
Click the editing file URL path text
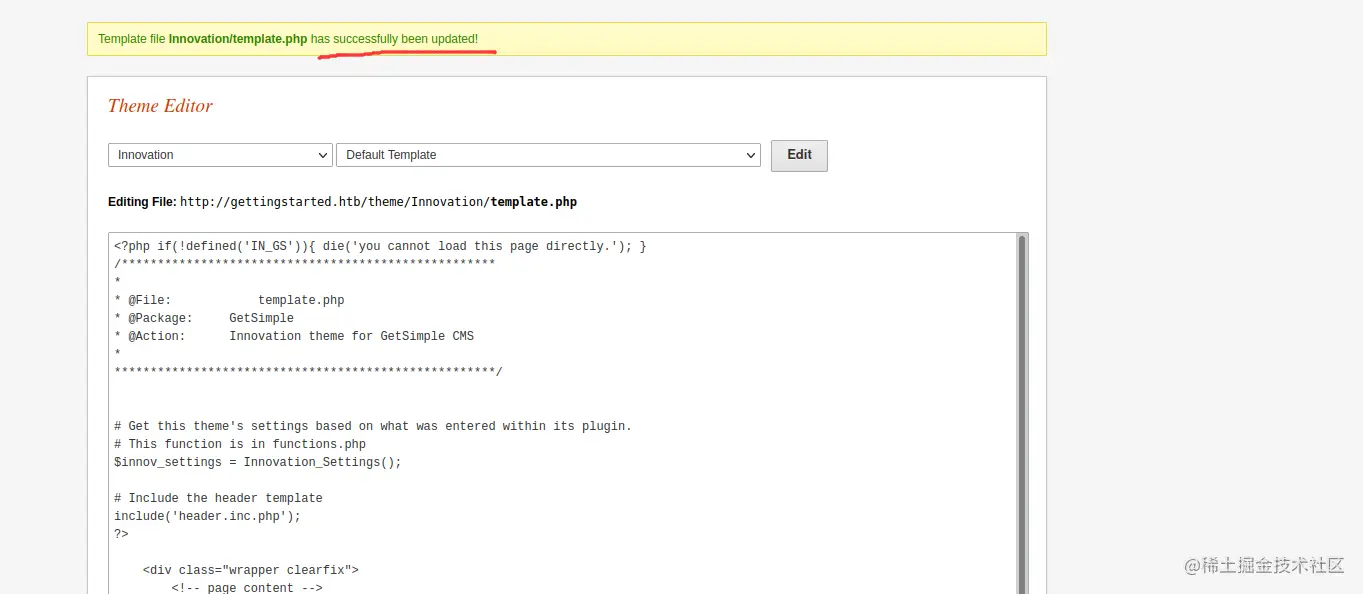tap(378, 202)
